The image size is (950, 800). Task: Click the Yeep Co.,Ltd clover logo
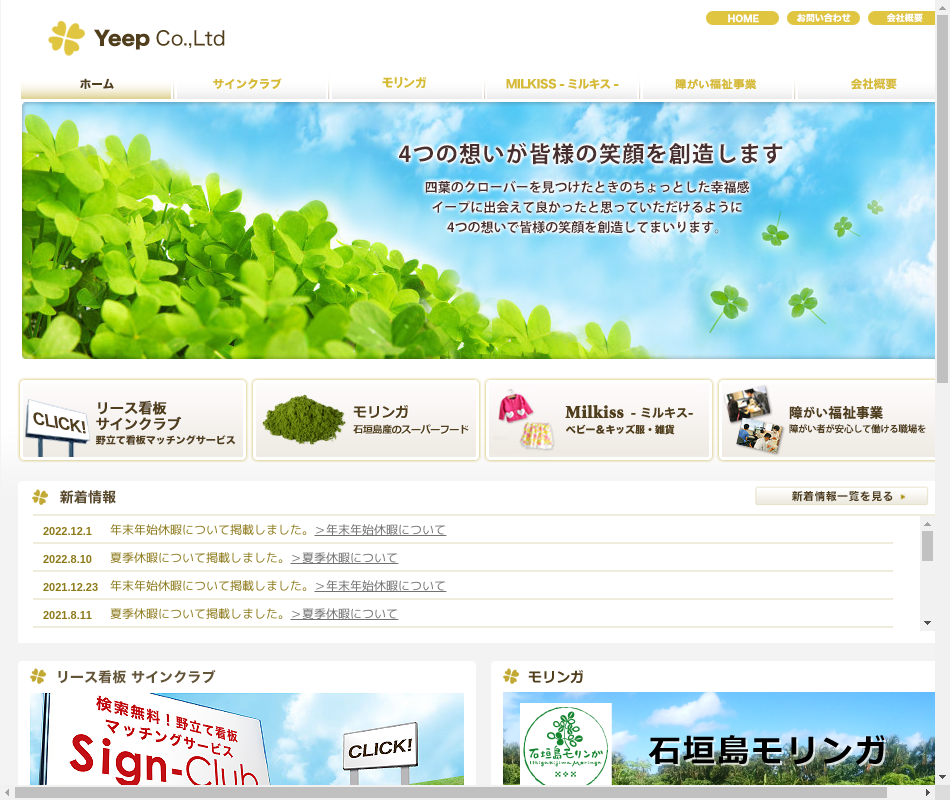coord(67,38)
